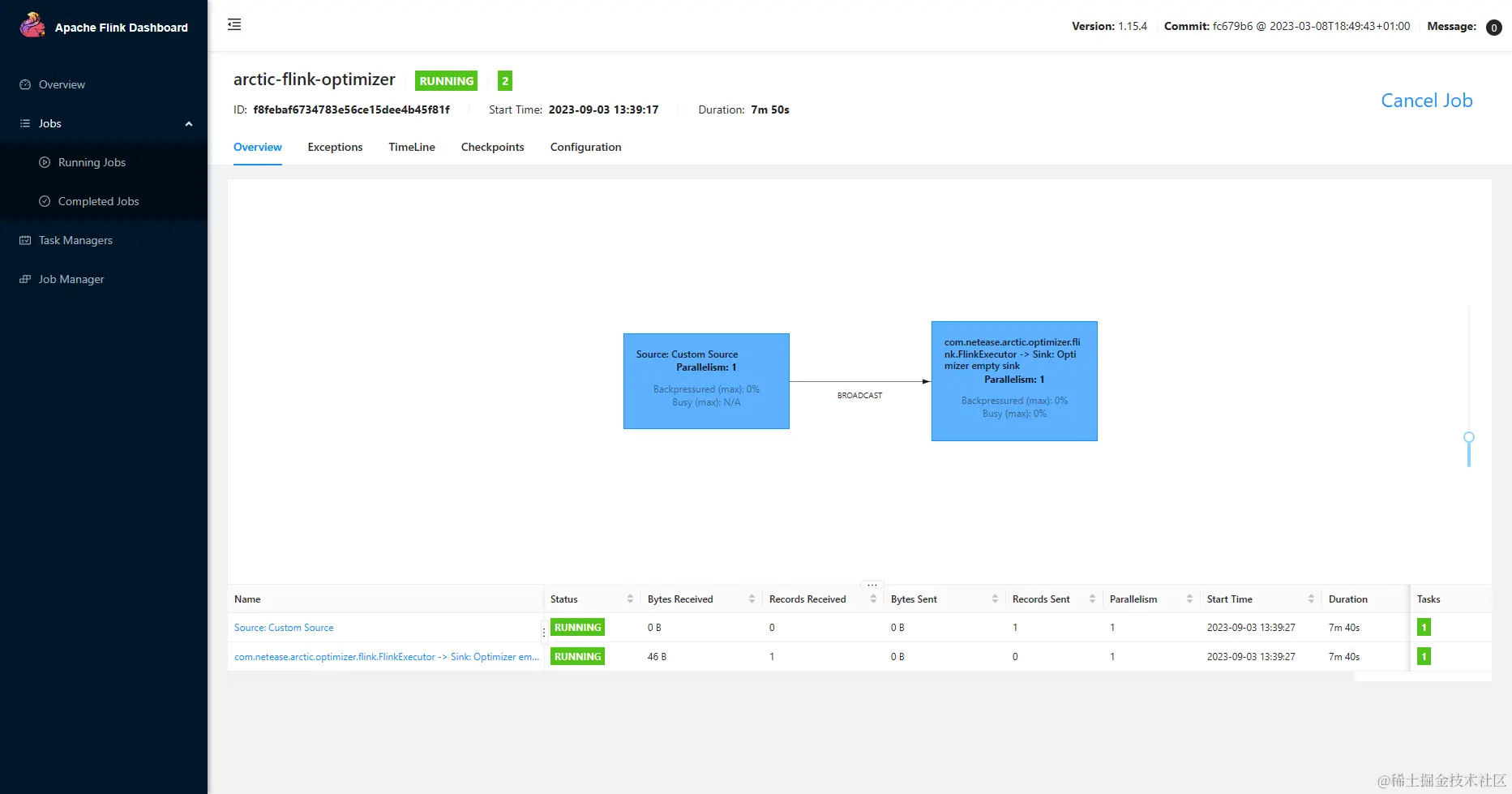Switch to the TimeLine tab
1512x794 pixels.
click(x=412, y=147)
